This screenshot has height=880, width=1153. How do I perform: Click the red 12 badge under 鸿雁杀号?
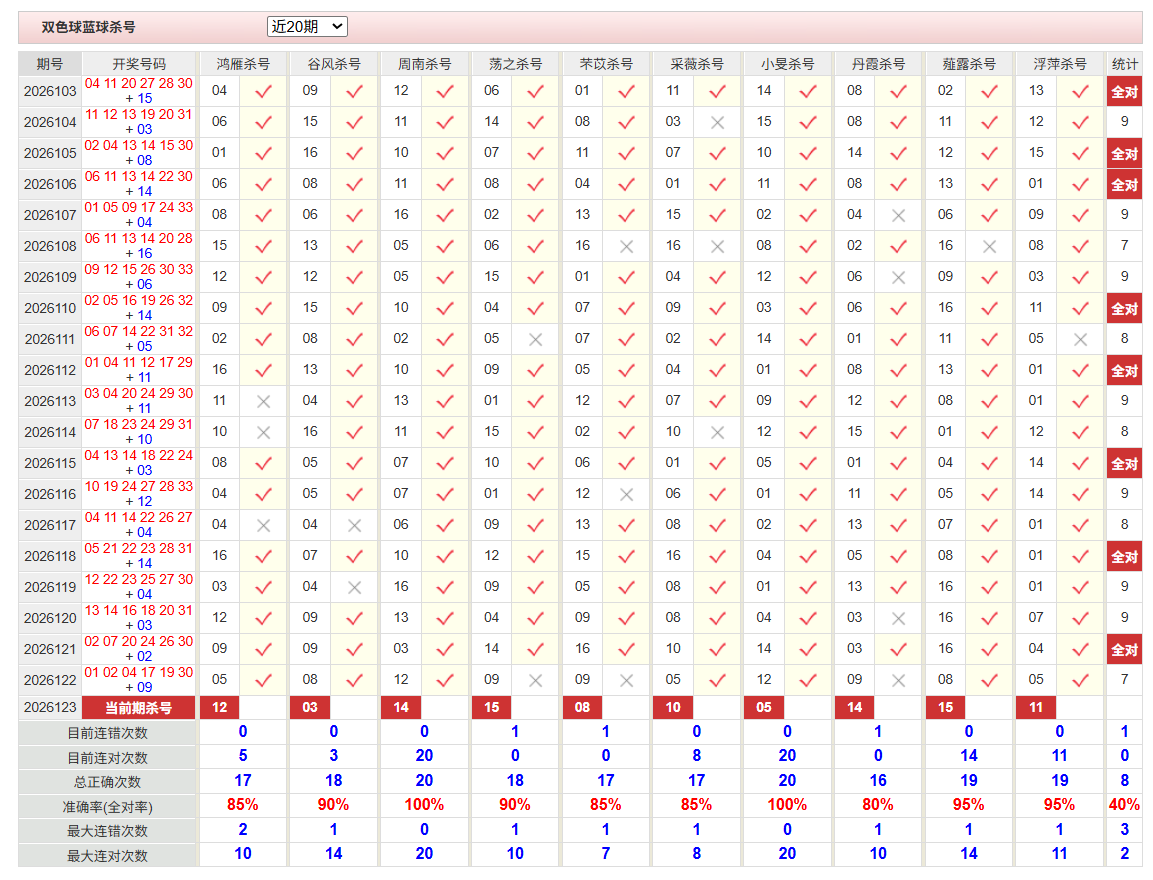[220, 707]
